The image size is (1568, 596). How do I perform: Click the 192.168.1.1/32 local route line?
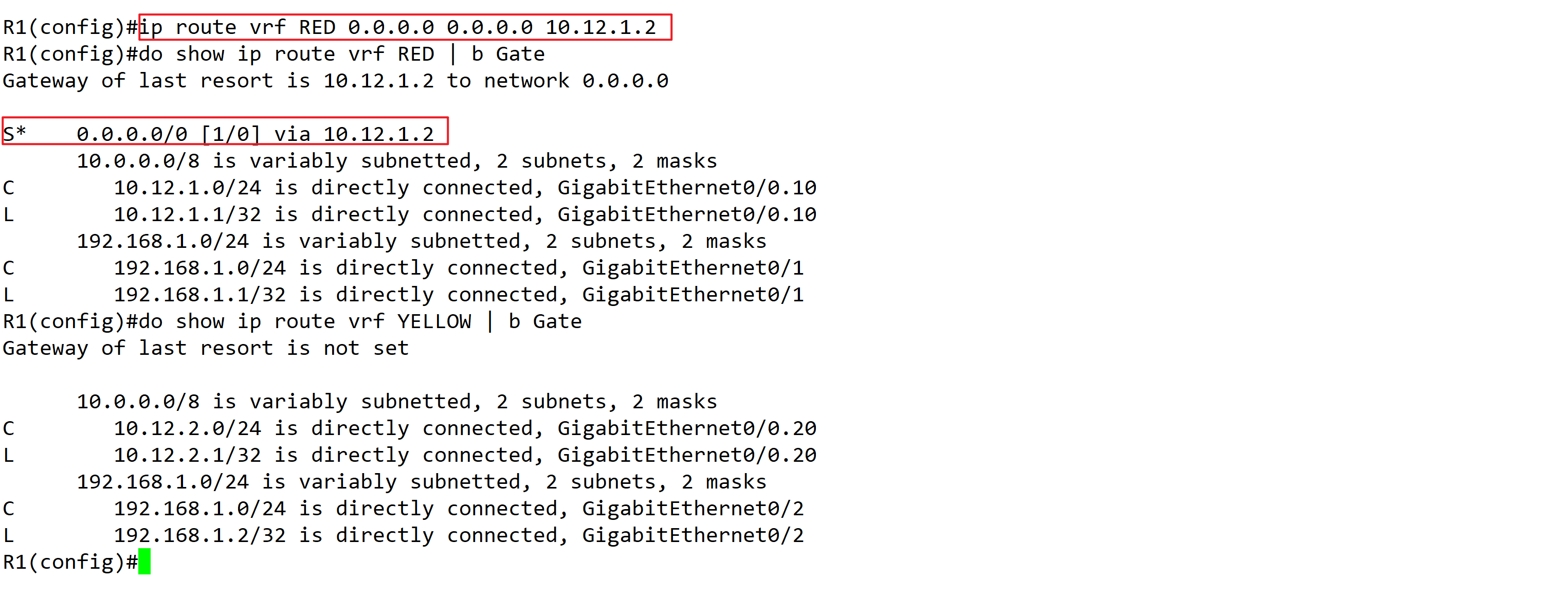click(403, 295)
